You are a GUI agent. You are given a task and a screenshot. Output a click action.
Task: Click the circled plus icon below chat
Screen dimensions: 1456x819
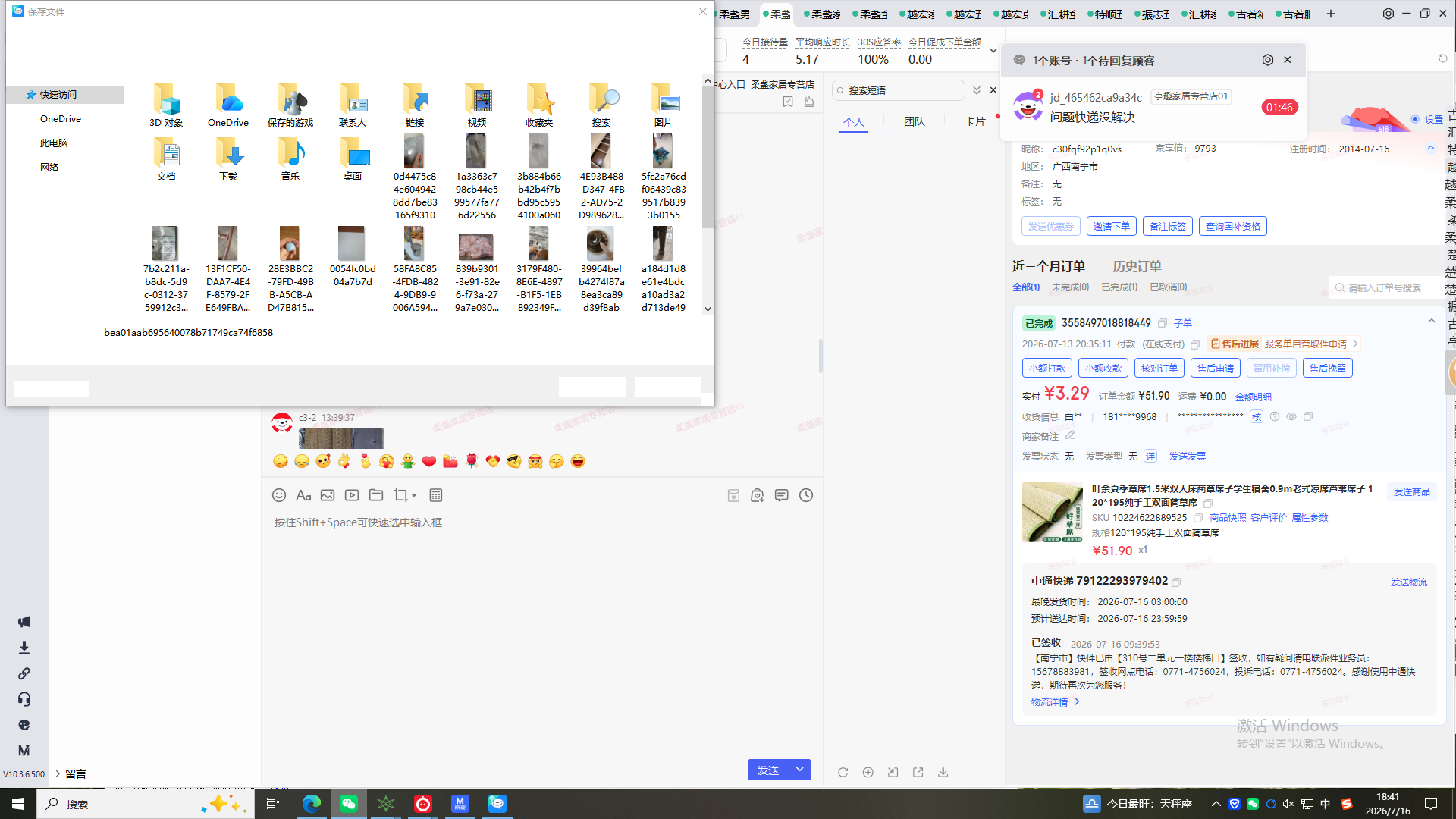868,773
